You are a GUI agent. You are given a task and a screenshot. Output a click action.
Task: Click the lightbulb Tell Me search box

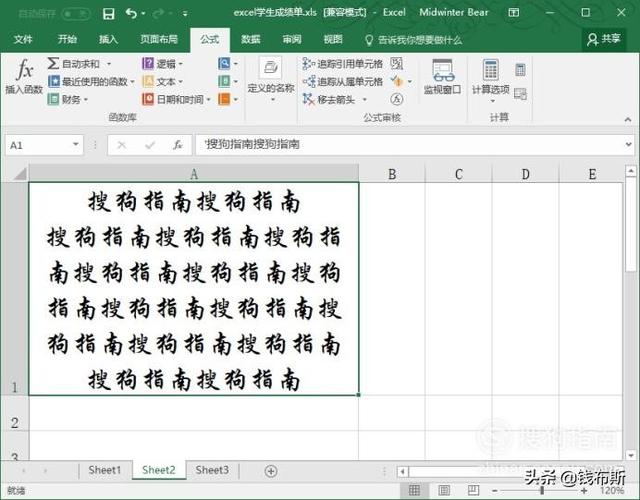(x=413, y=40)
